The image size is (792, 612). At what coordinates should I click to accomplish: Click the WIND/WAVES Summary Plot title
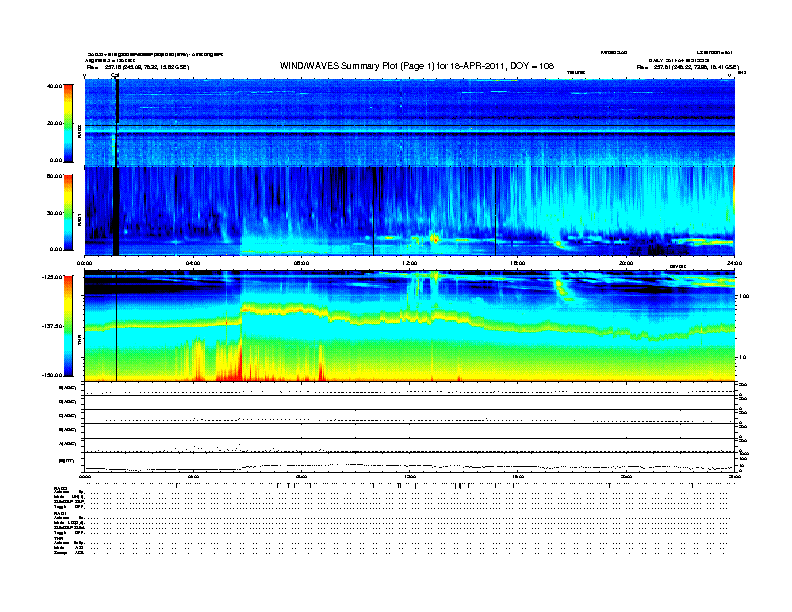click(417, 66)
